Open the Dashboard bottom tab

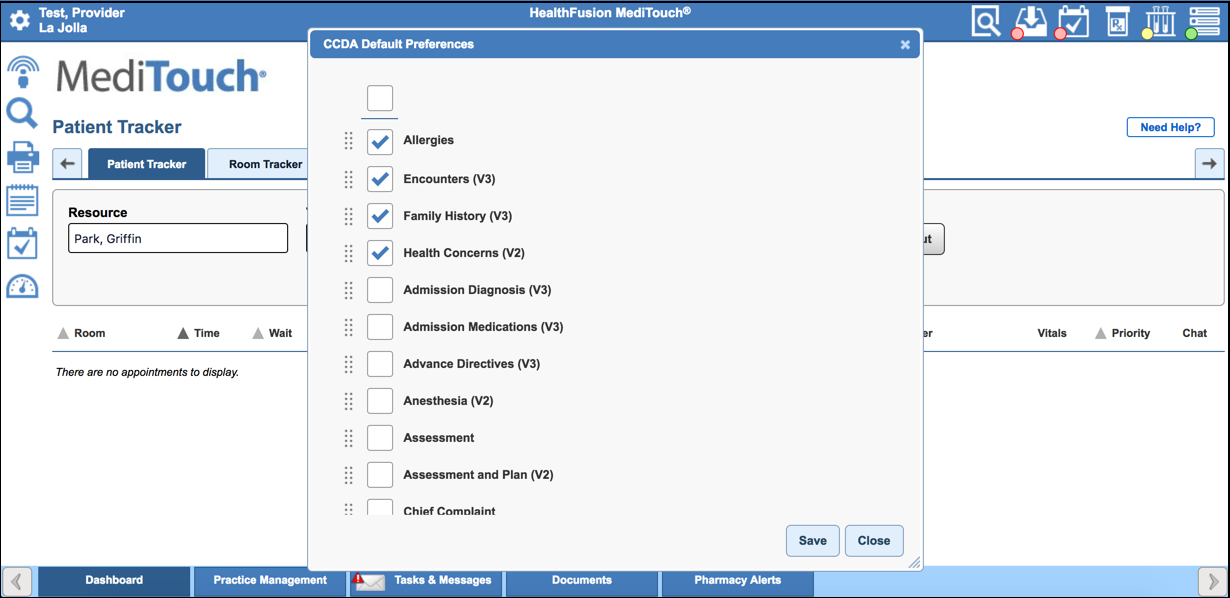(x=114, y=580)
